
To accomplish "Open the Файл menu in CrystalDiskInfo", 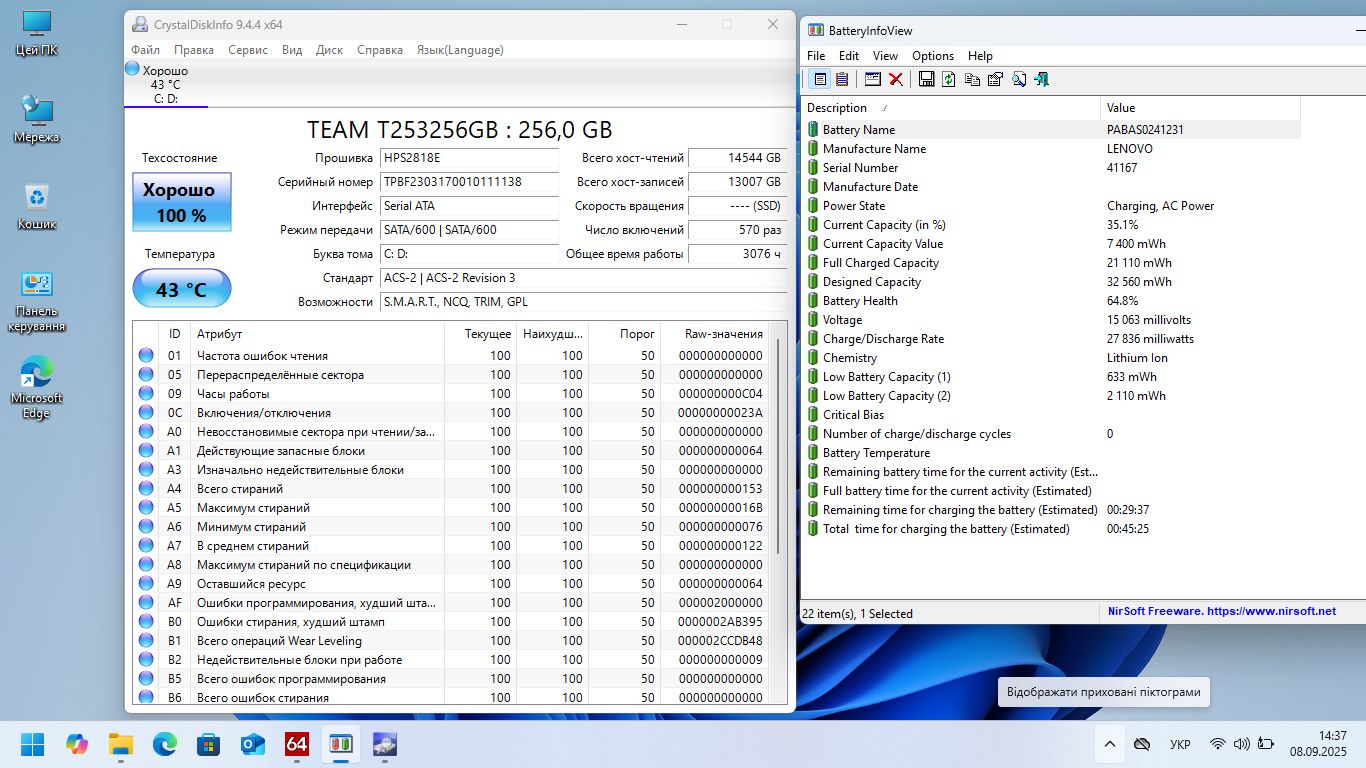I will (145, 50).
